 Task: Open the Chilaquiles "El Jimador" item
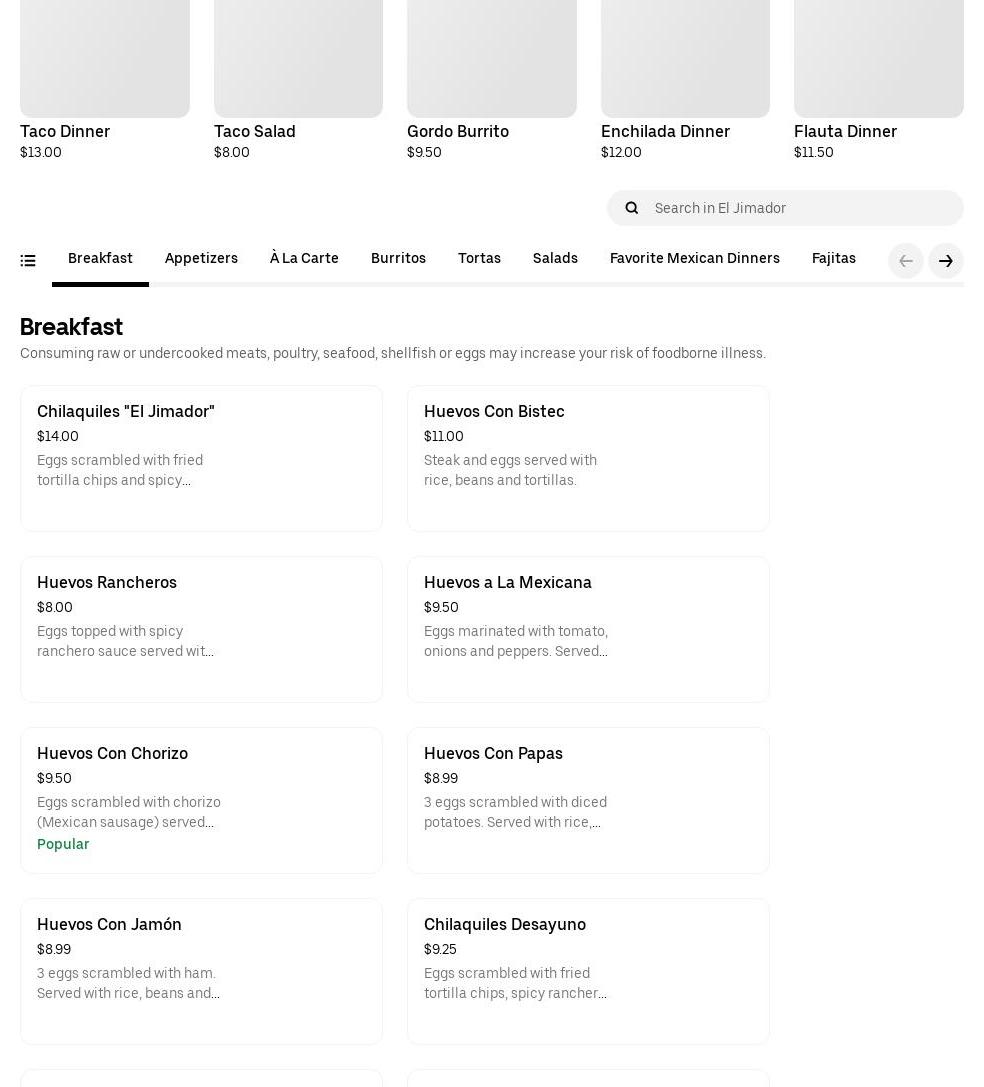click(x=201, y=458)
